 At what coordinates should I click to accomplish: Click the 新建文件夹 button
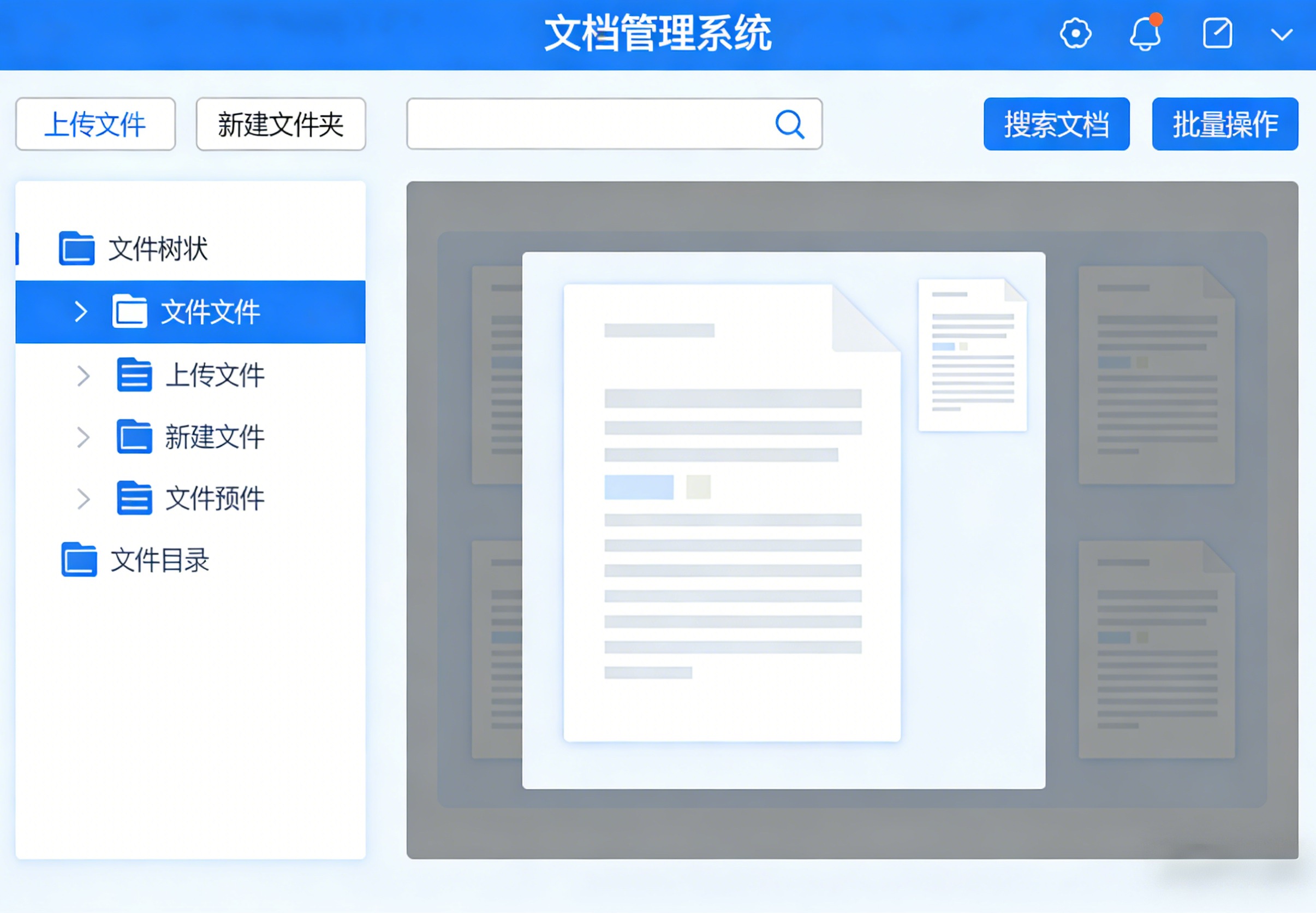(281, 124)
